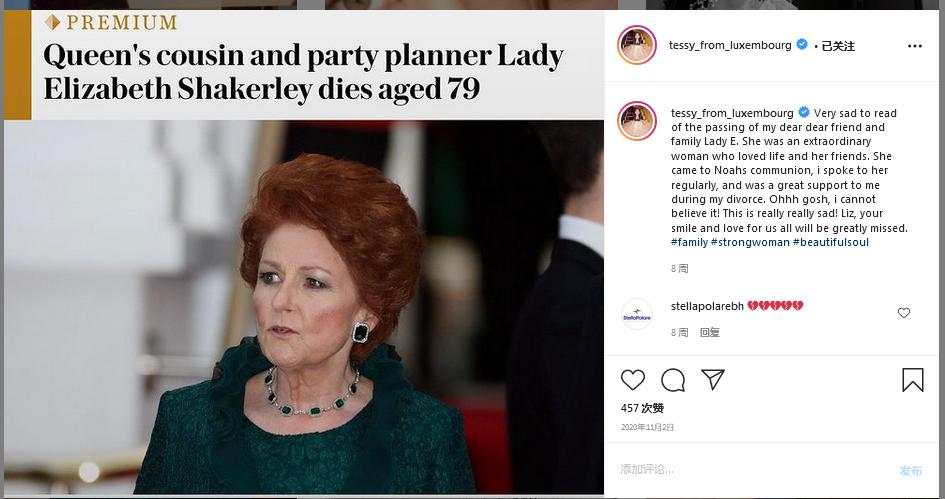
Task: Open the #strongwoman hashtag
Action: (x=749, y=243)
